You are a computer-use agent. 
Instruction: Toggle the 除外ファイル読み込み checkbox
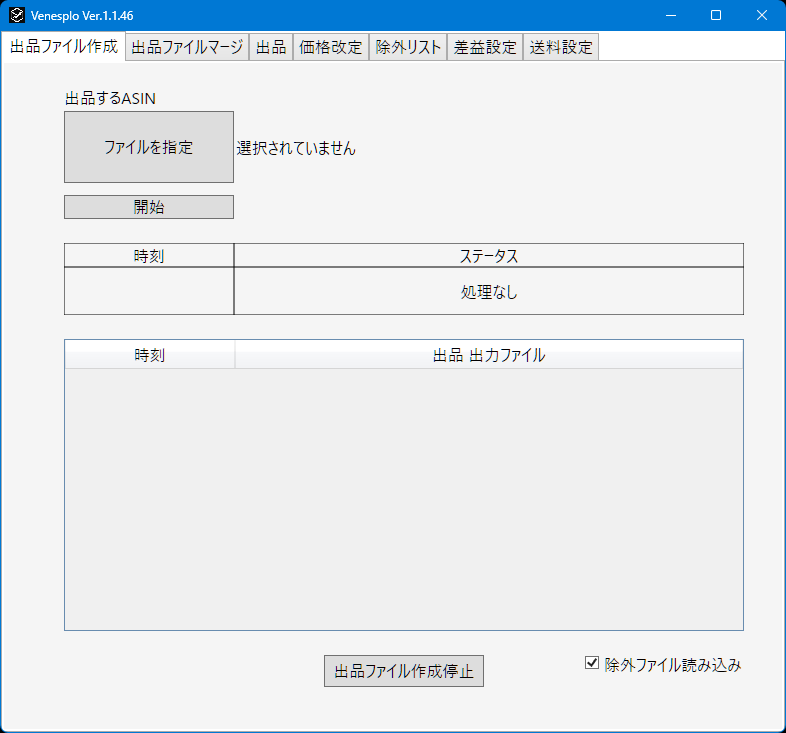592,663
